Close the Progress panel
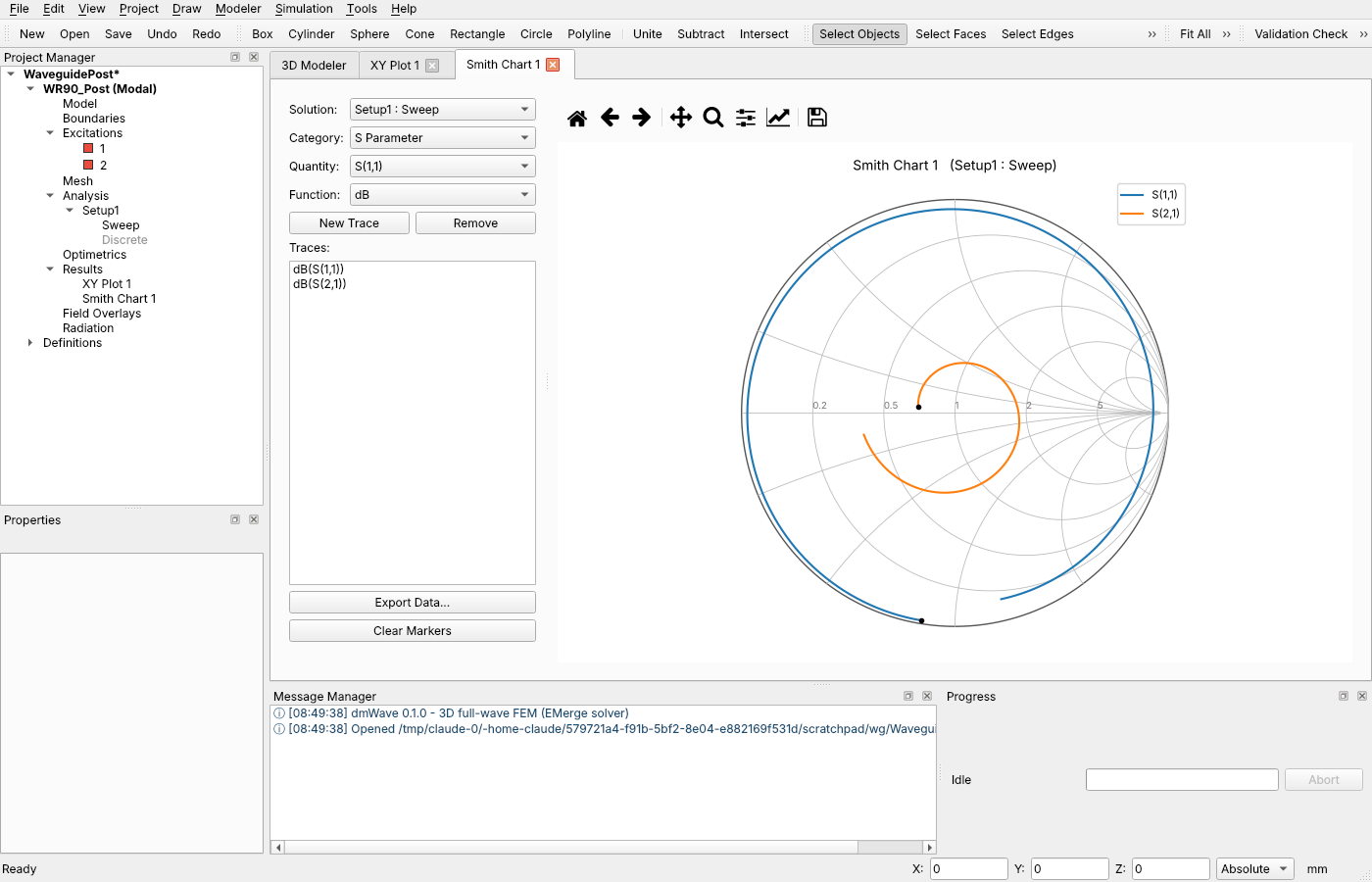This screenshot has height=882, width=1372. 1362,696
